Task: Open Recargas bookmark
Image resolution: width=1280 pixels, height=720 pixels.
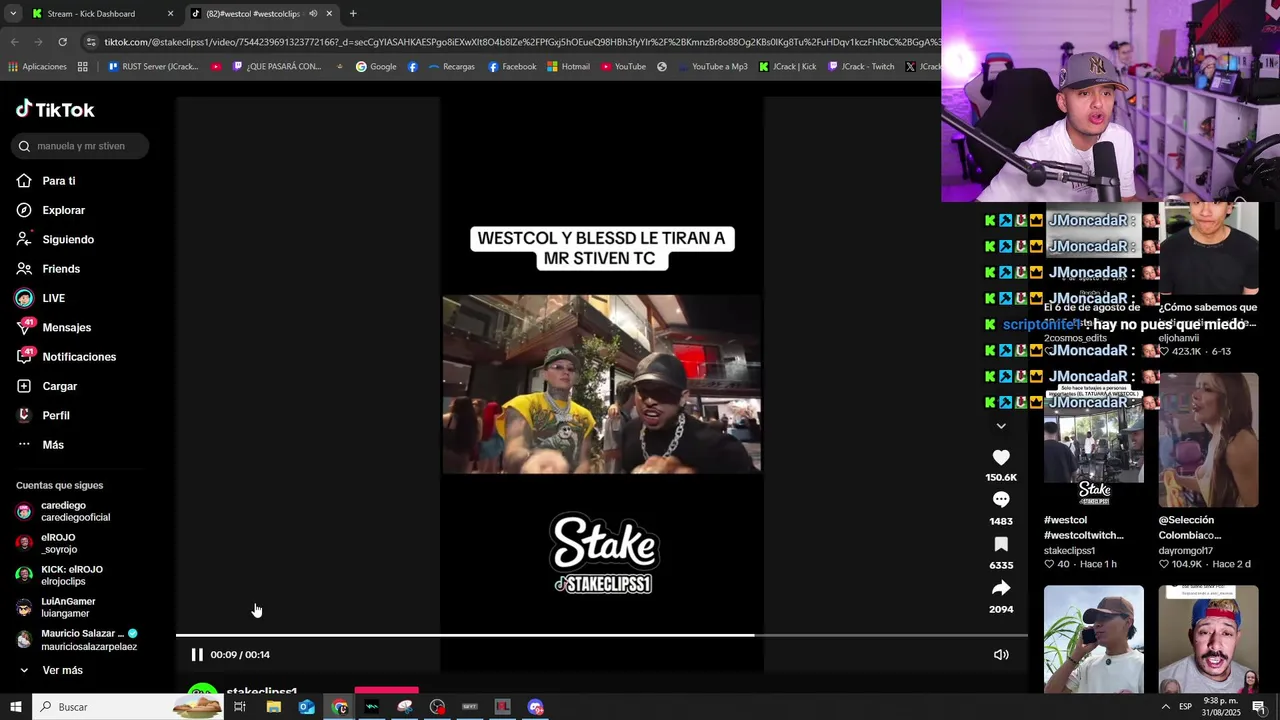Action: pos(451,67)
